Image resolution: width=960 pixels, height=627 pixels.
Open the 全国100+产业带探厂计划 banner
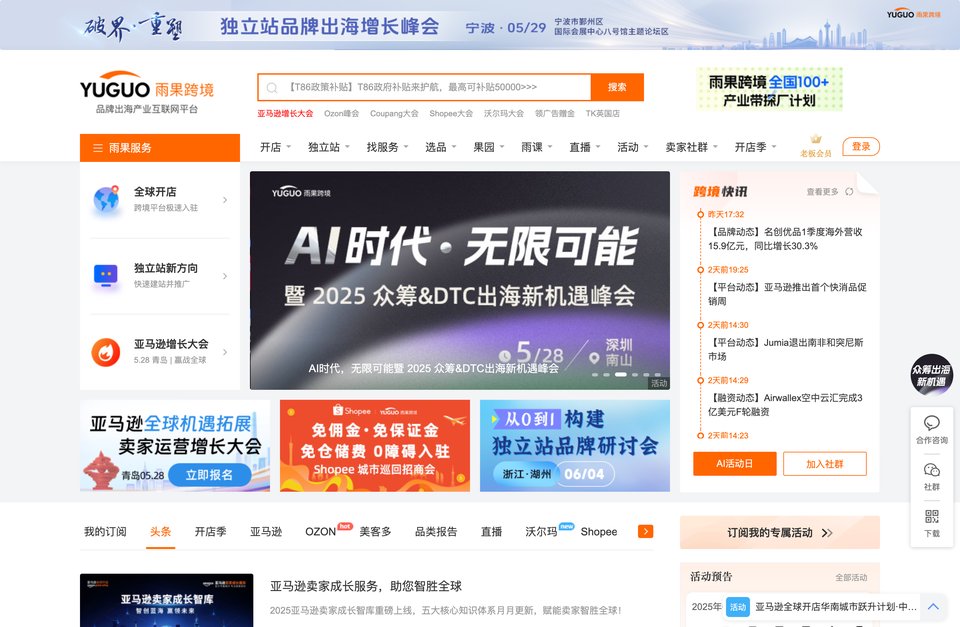point(769,89)
